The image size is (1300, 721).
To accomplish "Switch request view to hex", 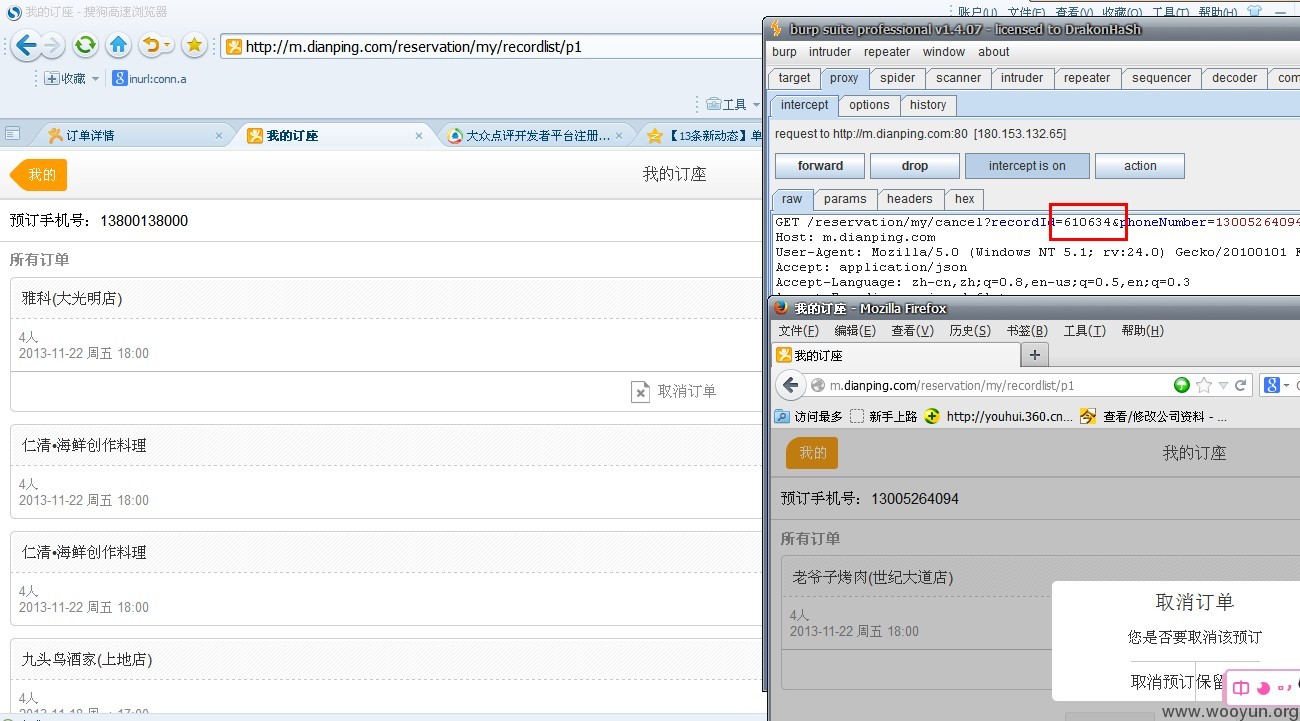I will tap(965, 199).
